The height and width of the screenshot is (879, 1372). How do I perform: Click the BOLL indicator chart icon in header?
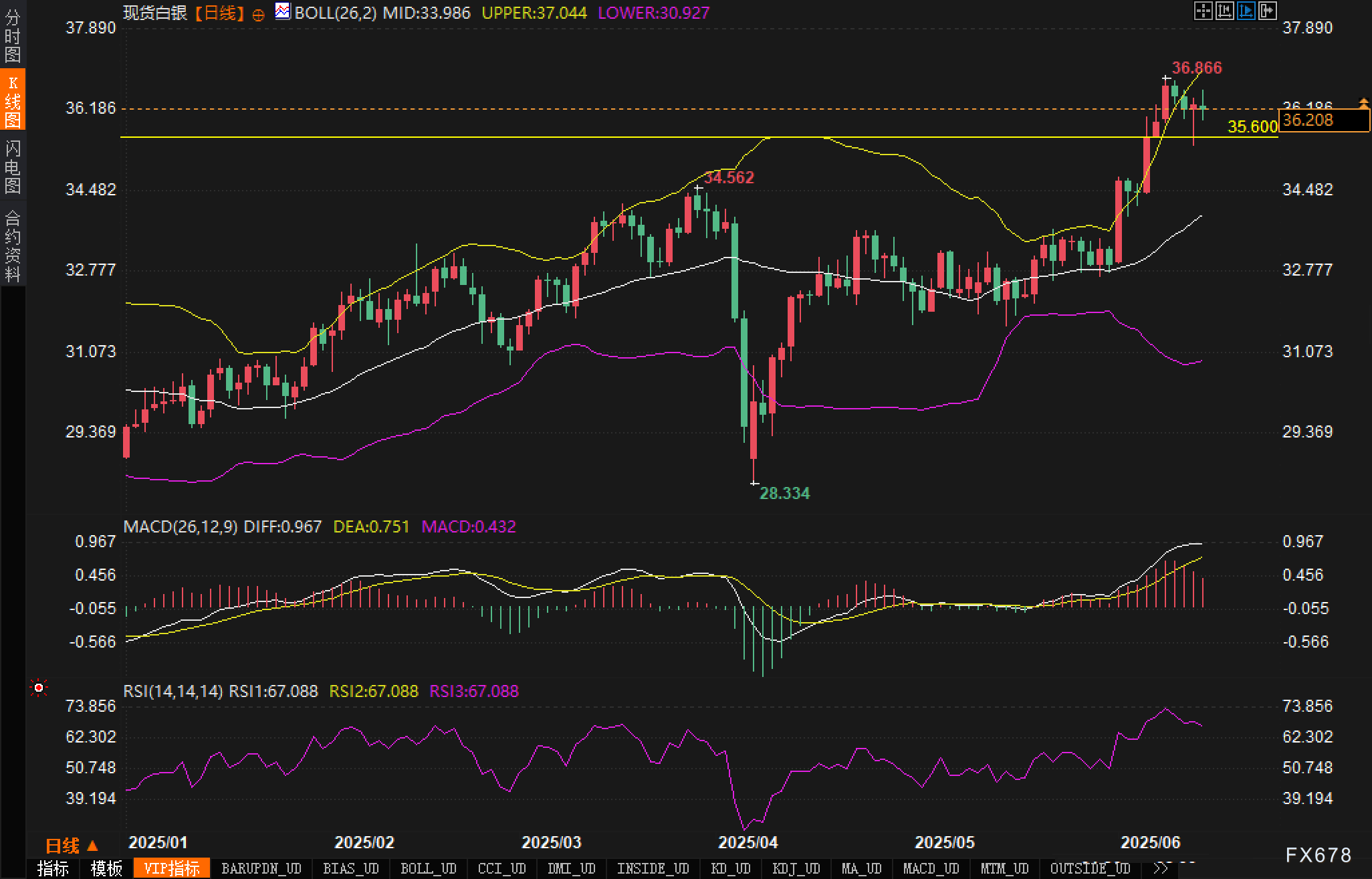(x=283, y=11)
